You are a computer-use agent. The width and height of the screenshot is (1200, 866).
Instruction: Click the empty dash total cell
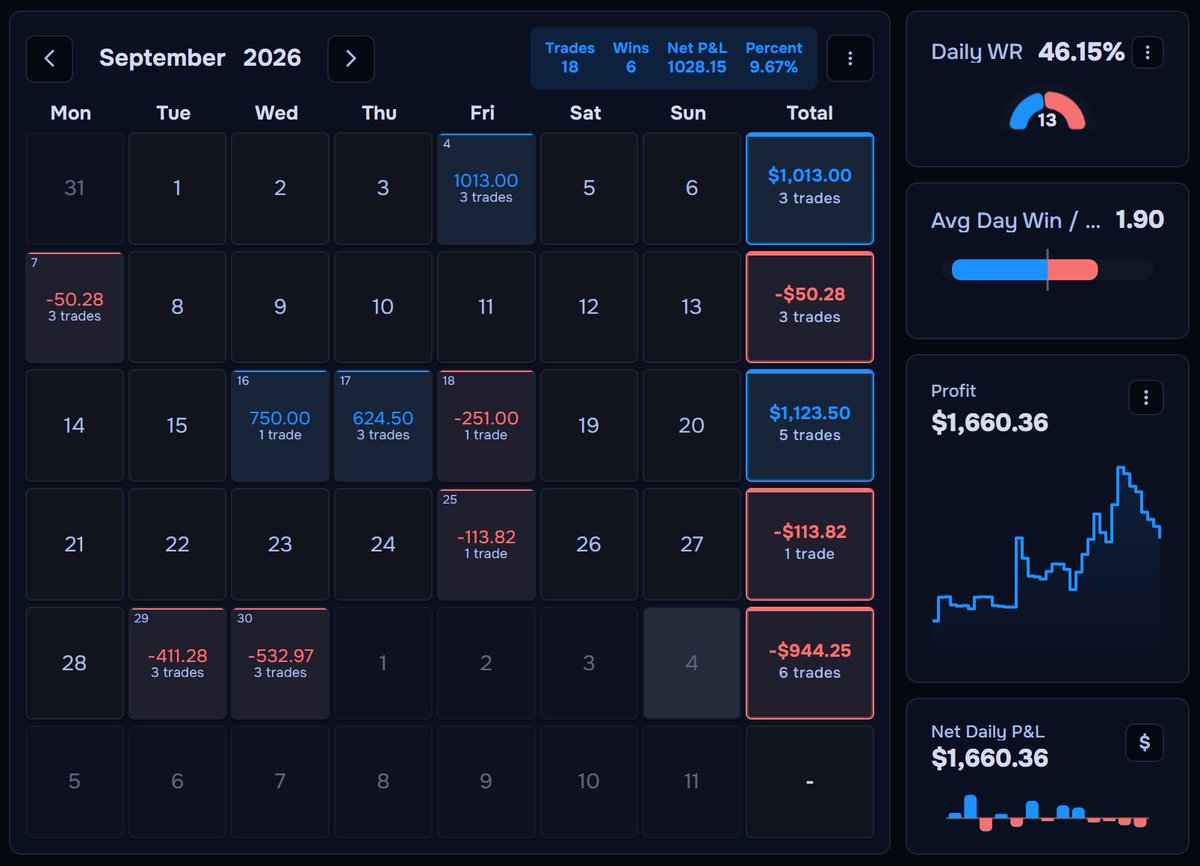[810, 782]
